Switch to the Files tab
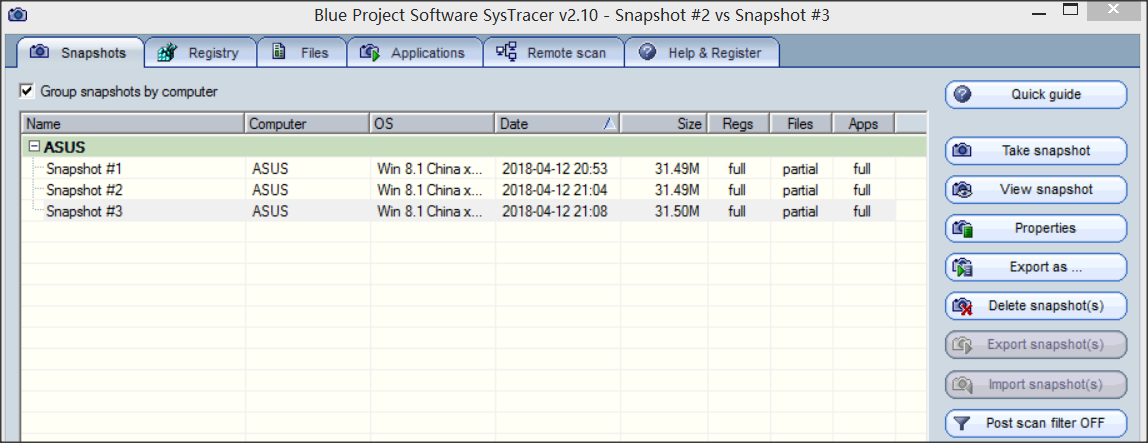 pos(301,53)
